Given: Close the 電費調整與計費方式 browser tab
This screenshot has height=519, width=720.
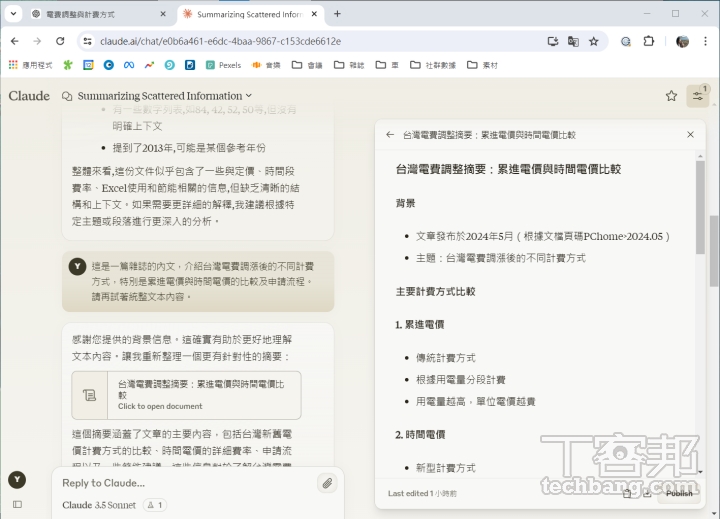Looking at the screenshot, I should point(163,14).
